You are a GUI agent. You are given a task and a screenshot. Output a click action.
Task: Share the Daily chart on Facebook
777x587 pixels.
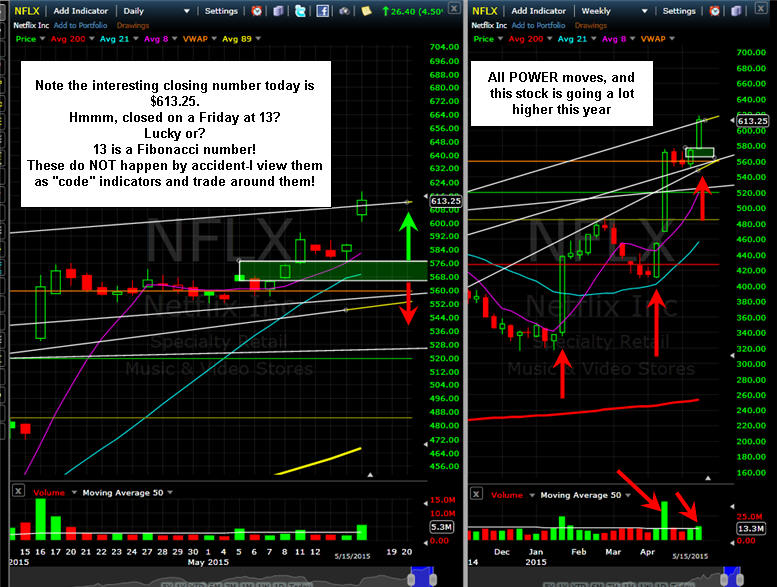pos(323,10)
